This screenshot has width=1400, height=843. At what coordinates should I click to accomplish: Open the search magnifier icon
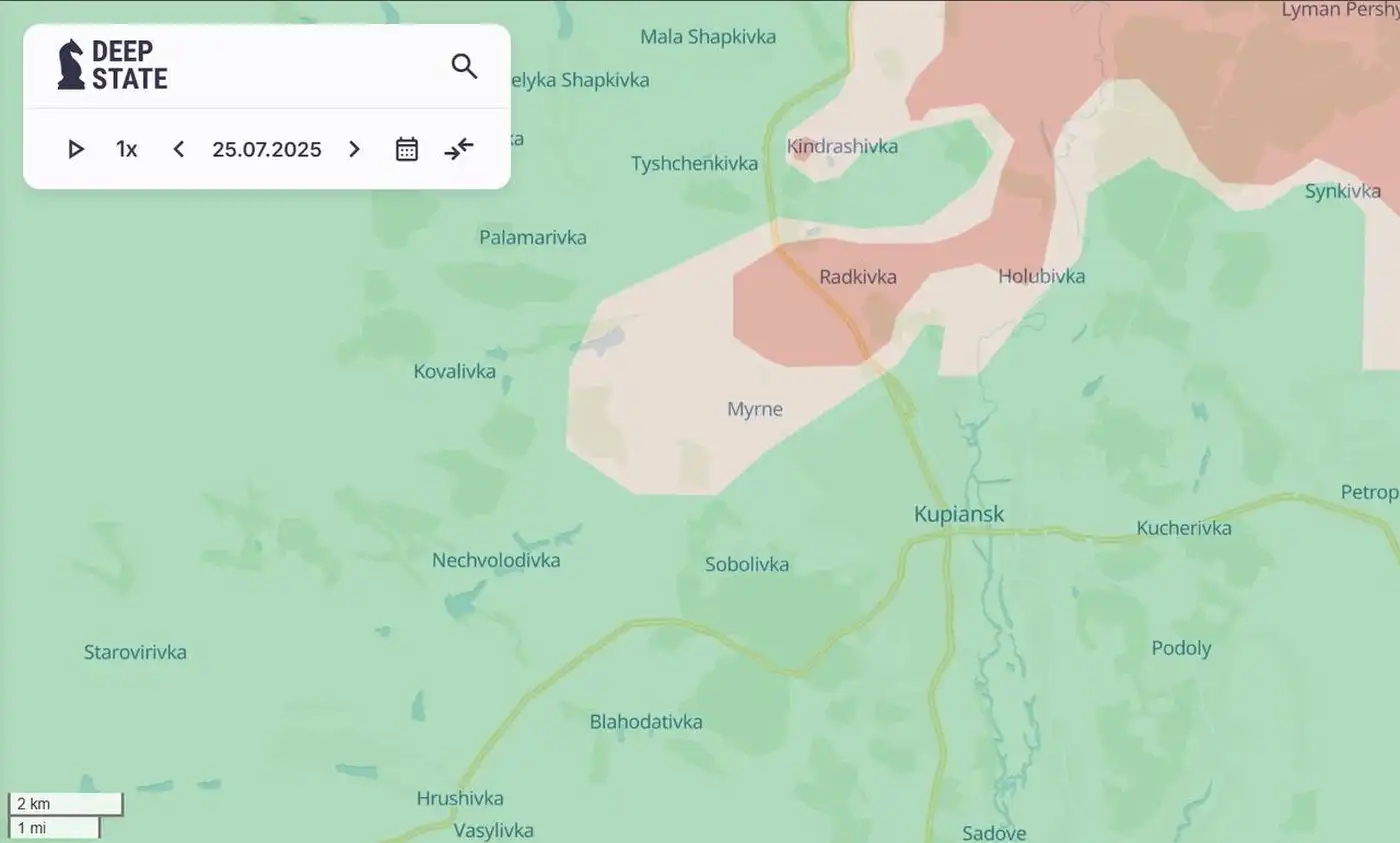(x=464, y=66)
